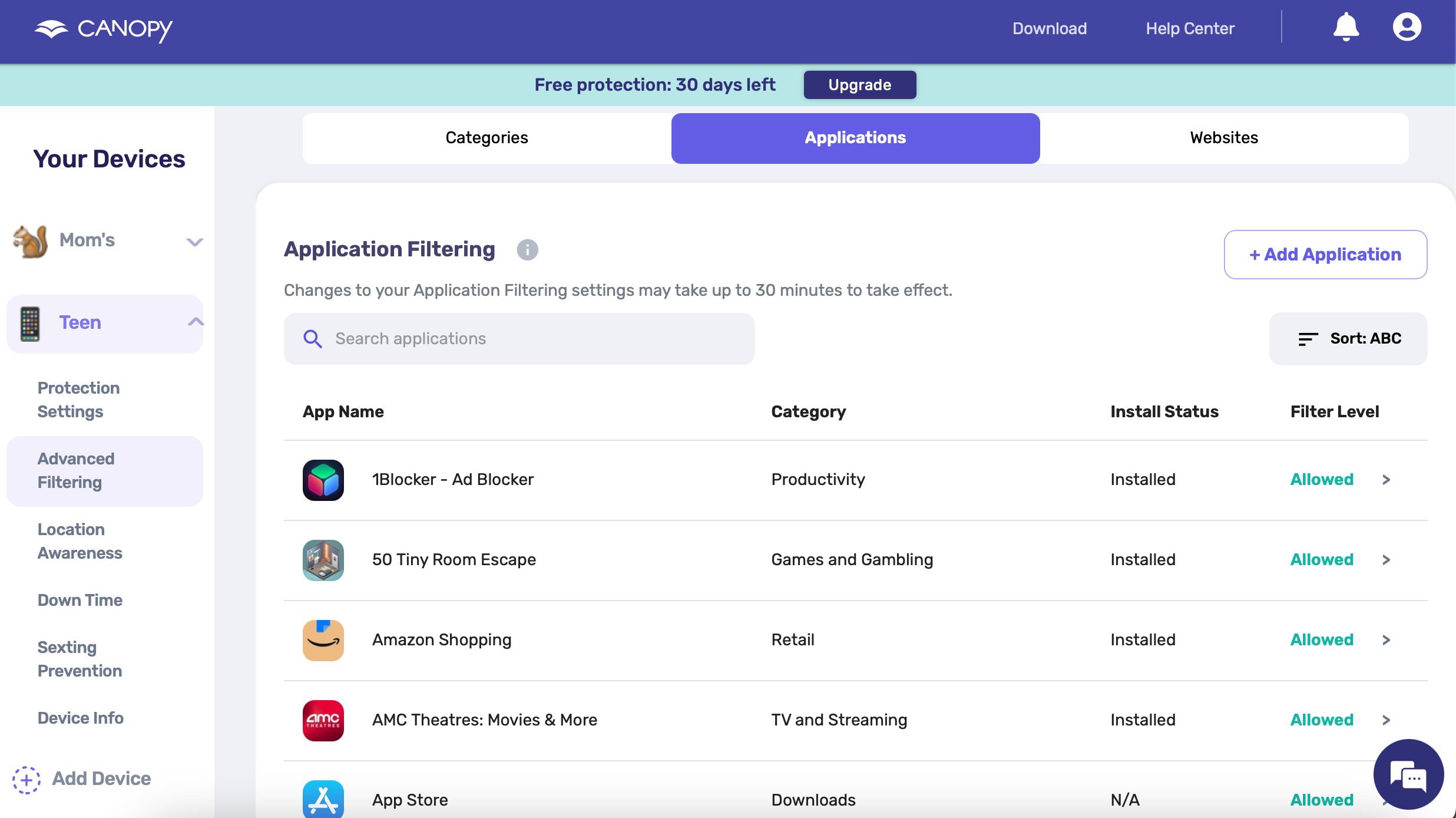Click the Productivity category cell
1456x818 pixels.
click(x=818, y=480)
